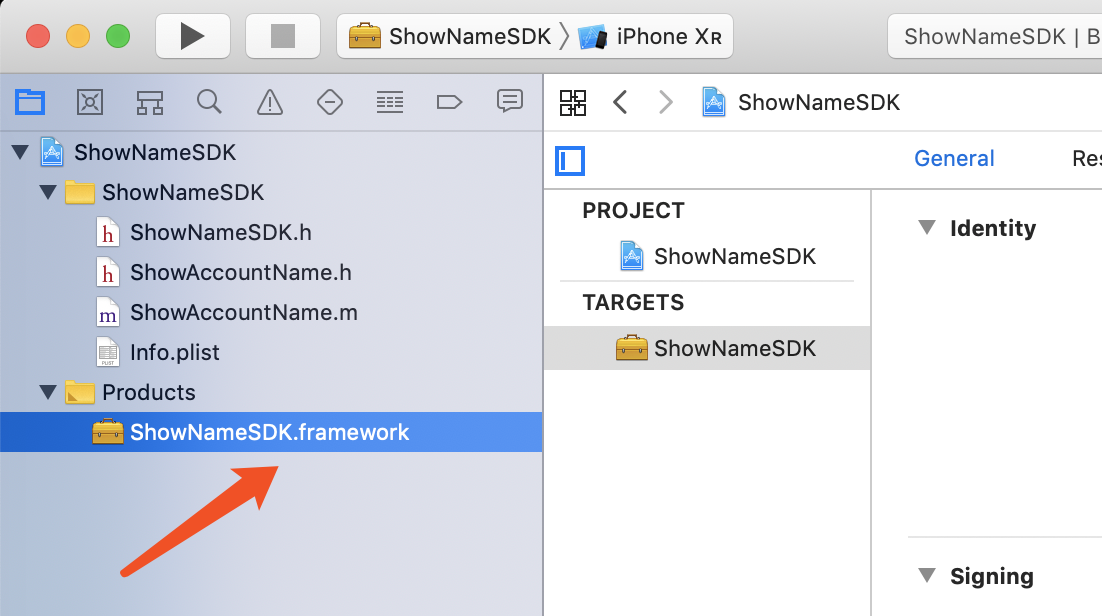Open the Report navigator
Image resolution: width=1102 pixels, height=616 pixels.
coord(510,103)
